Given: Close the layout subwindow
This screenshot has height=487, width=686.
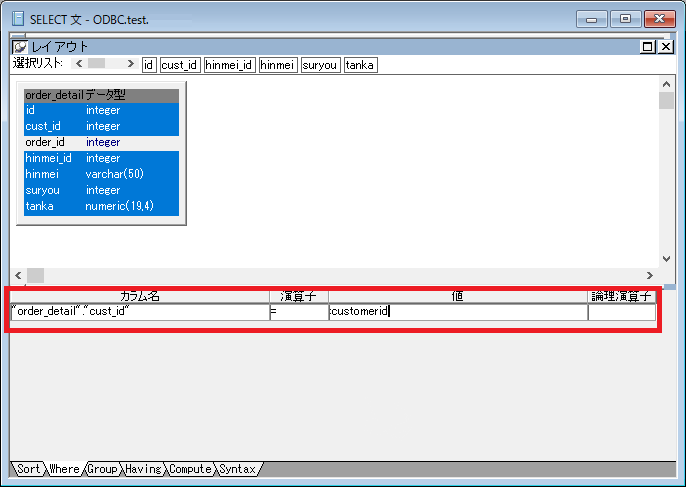Looking at the screenshot, I should [x=666, y=47].
